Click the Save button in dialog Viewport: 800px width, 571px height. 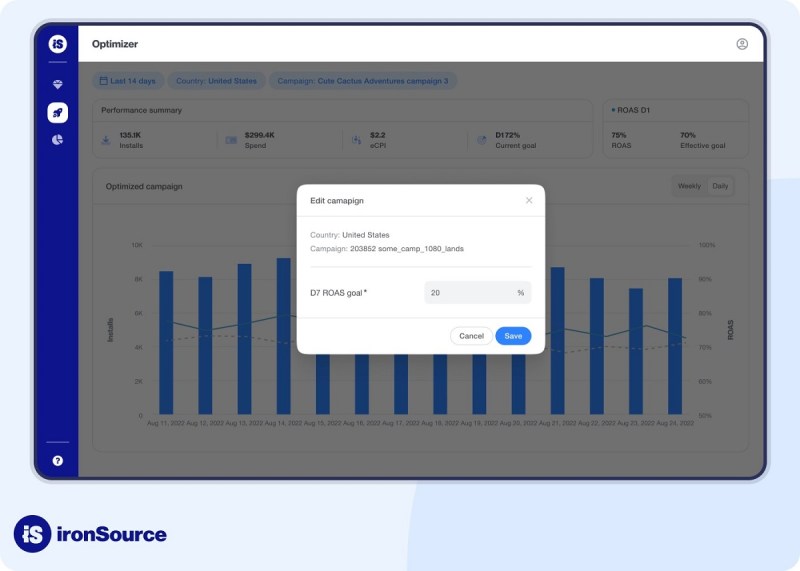513,336
